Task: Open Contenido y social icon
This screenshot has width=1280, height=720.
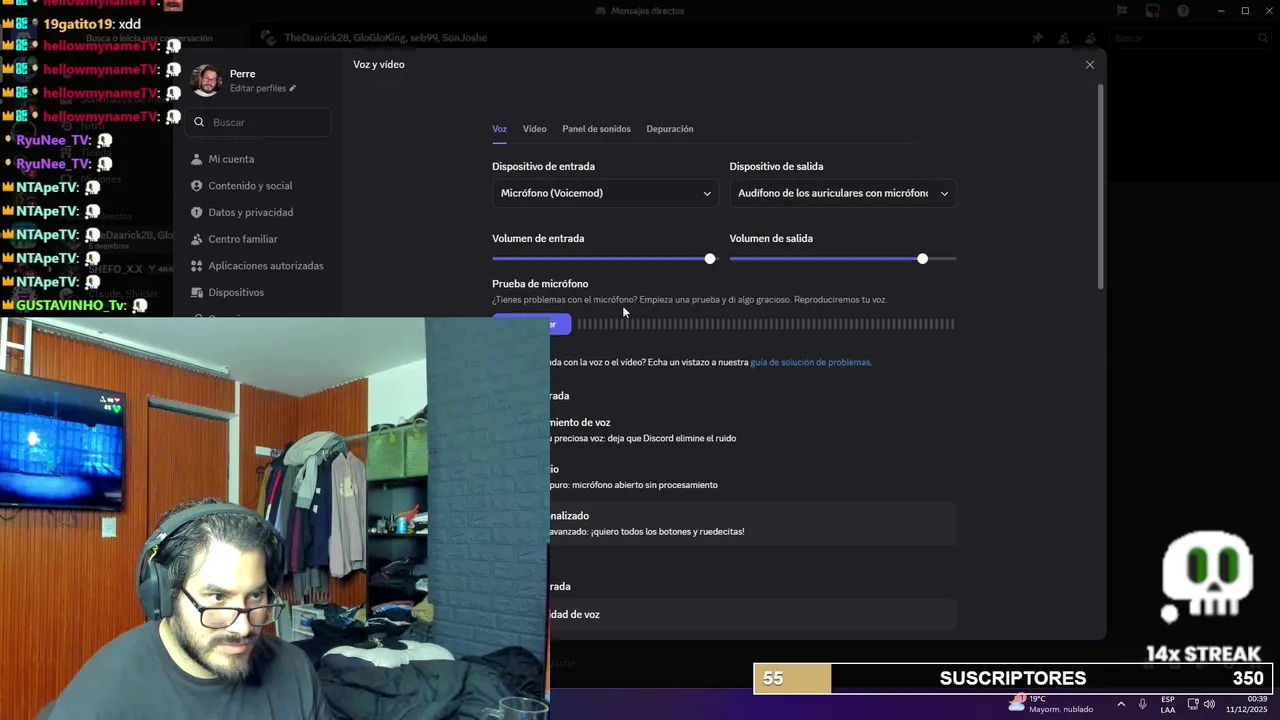Action: (x=196, y=186)
